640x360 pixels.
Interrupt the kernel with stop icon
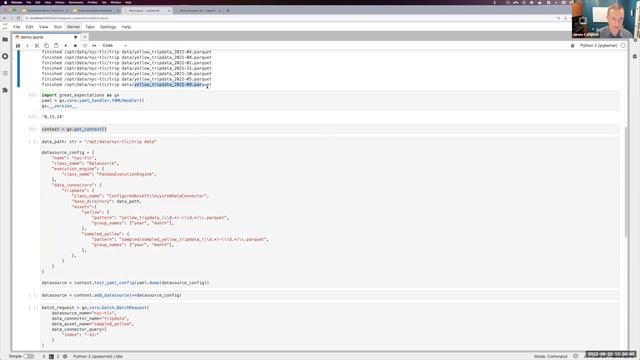(x=75, y=46)
